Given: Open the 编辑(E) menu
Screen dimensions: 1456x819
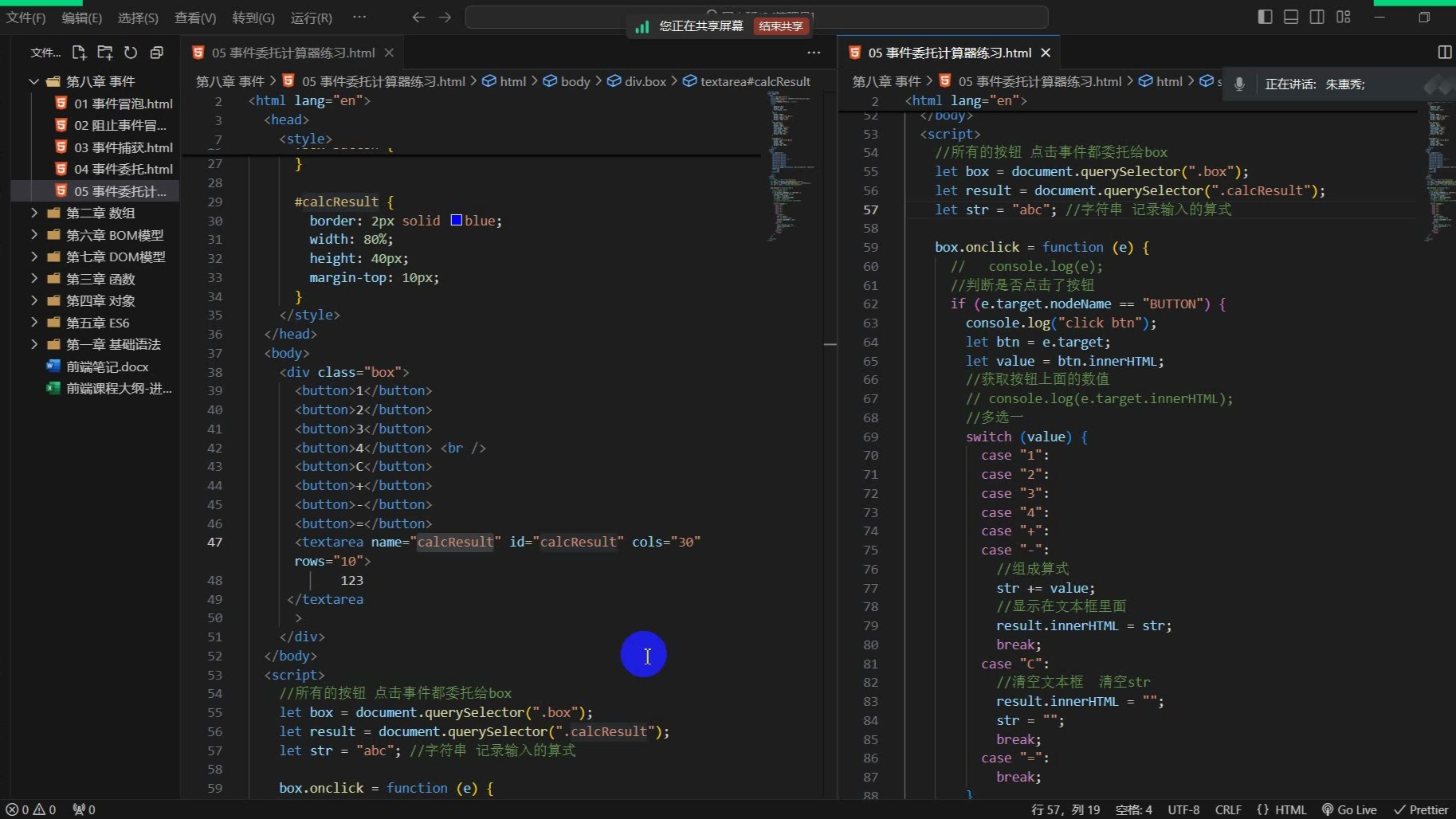Looking at the screenshot, I should coord(82,18).
